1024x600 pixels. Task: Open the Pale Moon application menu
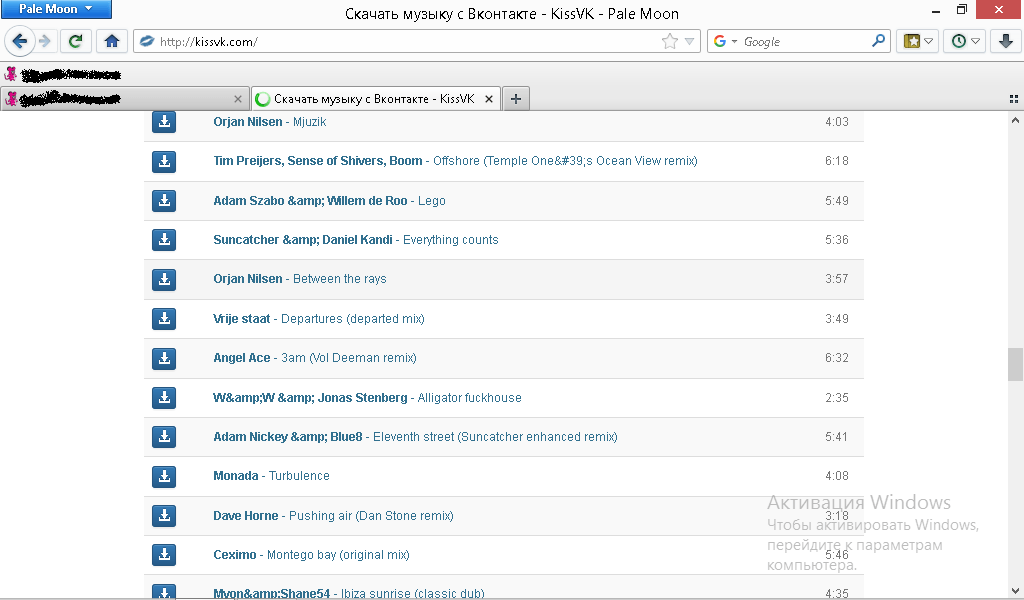pos(56,8)
